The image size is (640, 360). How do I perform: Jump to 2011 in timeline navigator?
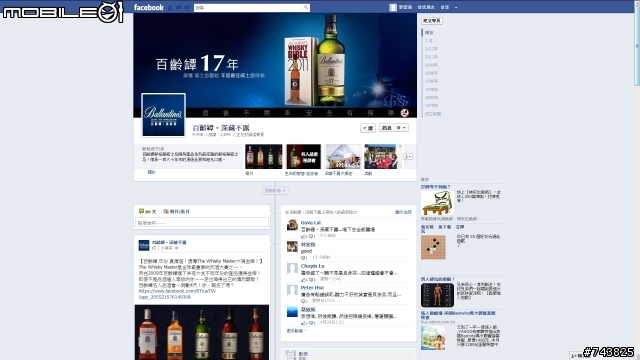(431, 57)
